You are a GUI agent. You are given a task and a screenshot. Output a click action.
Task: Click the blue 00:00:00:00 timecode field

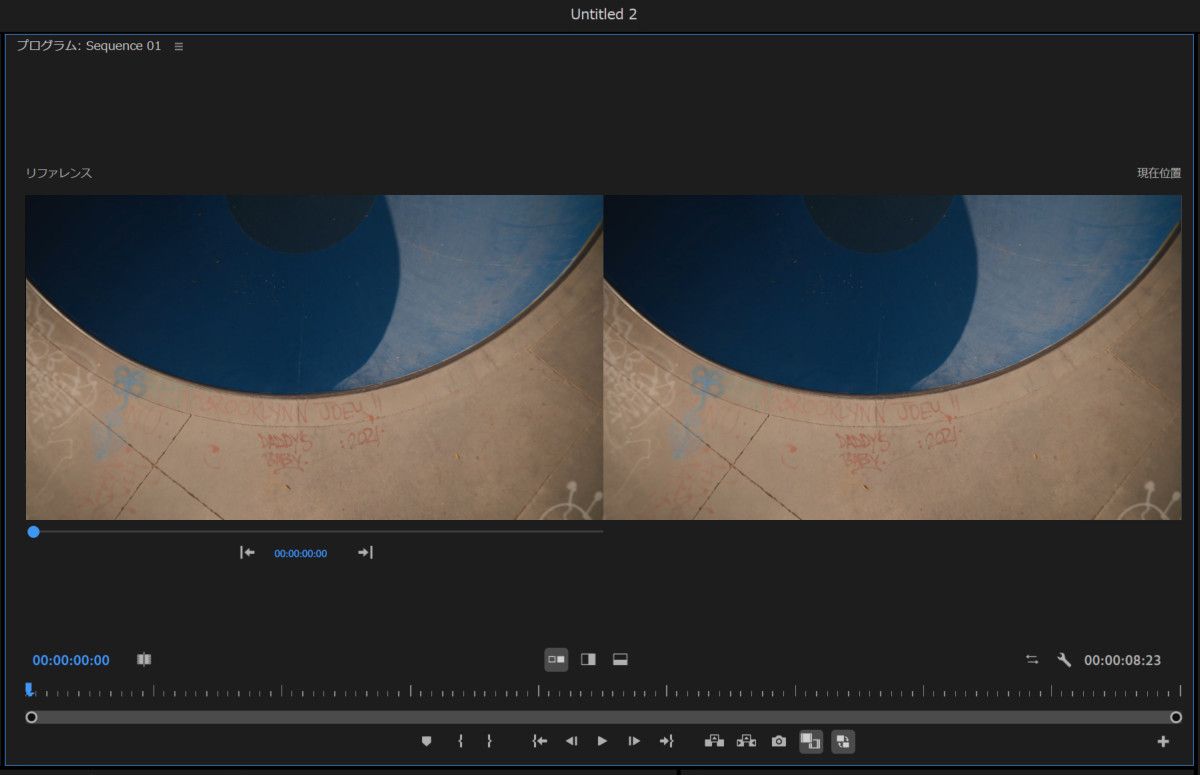pyautogui.click(x=70, y=659)
